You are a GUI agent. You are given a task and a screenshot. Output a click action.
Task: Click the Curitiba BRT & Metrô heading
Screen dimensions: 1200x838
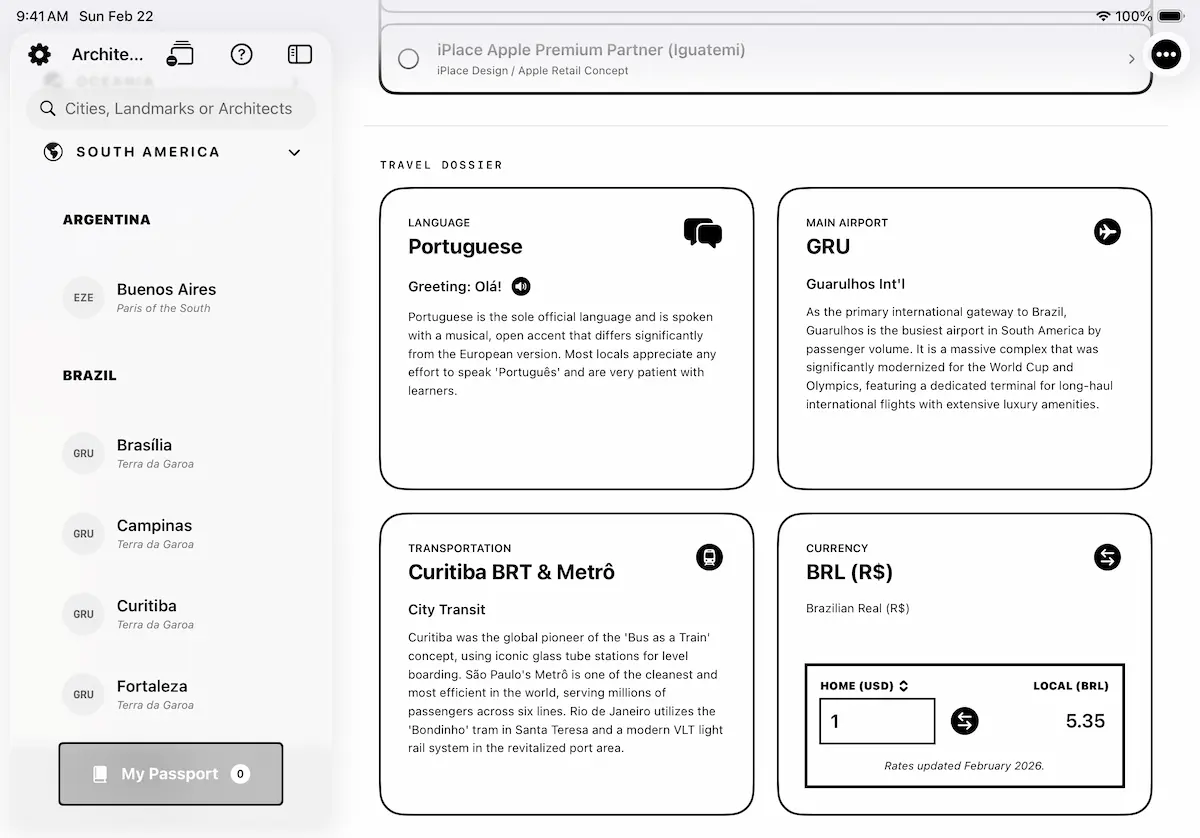click(x=511, y=572)
